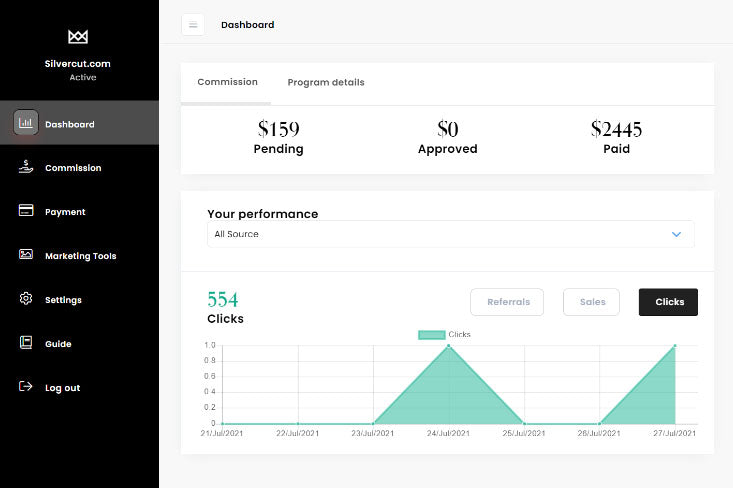
Task: Click the Silvercut crown logo
Action: tap(78, 37)
